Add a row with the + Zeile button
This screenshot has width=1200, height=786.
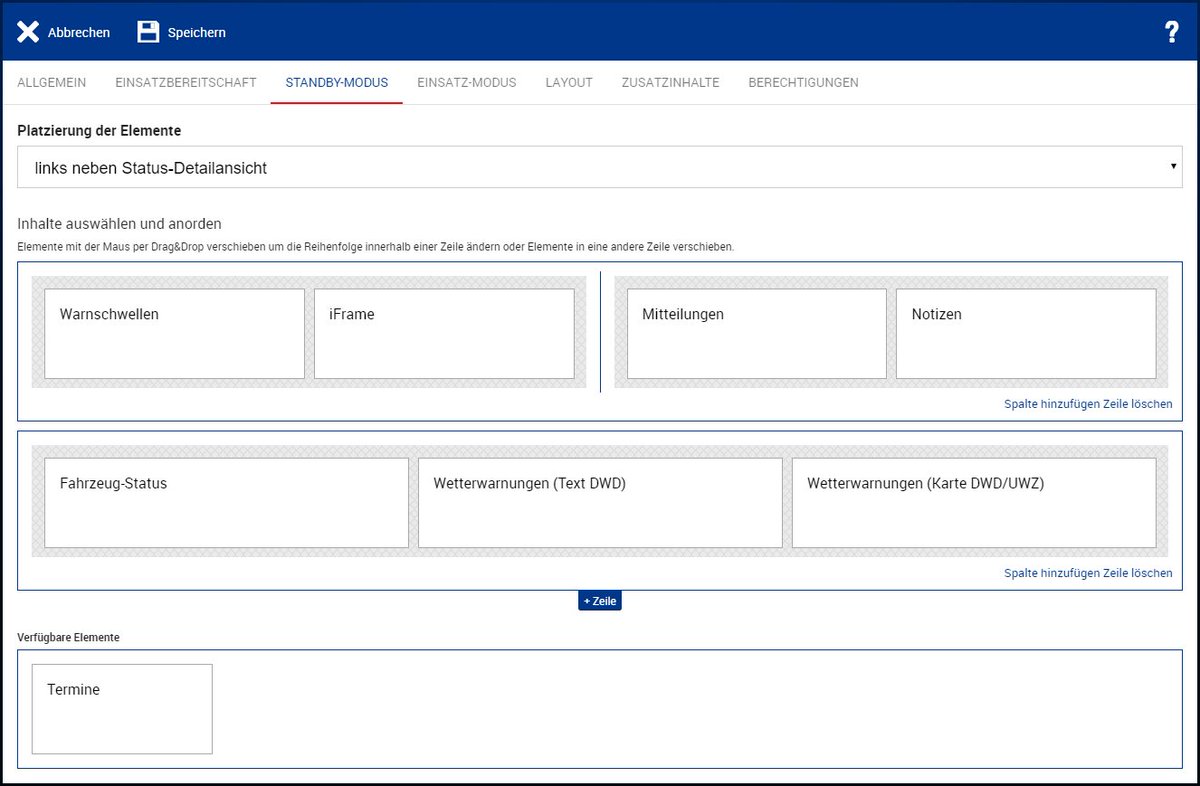tap(600, 601)
